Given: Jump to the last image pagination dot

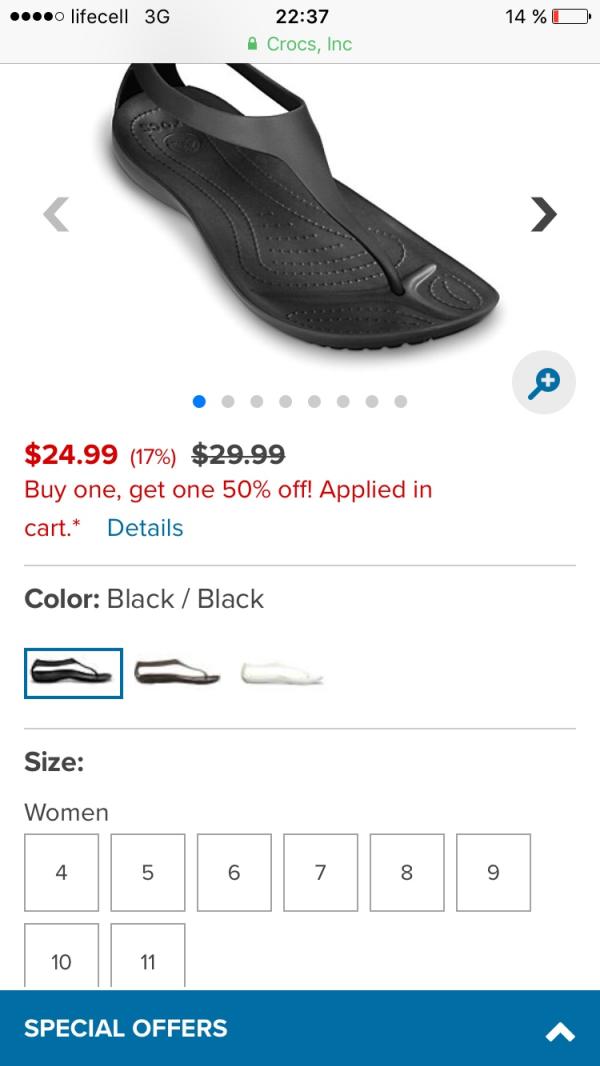Looking at the screenshot, I should point(400,401).
